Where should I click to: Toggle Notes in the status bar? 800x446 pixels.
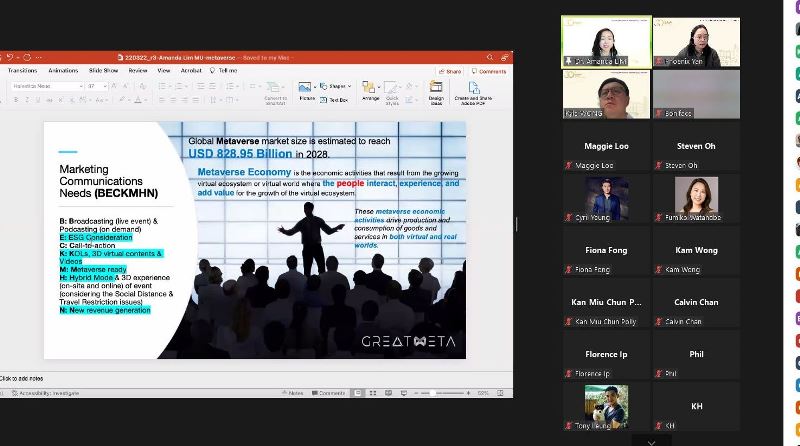point(292,393)
